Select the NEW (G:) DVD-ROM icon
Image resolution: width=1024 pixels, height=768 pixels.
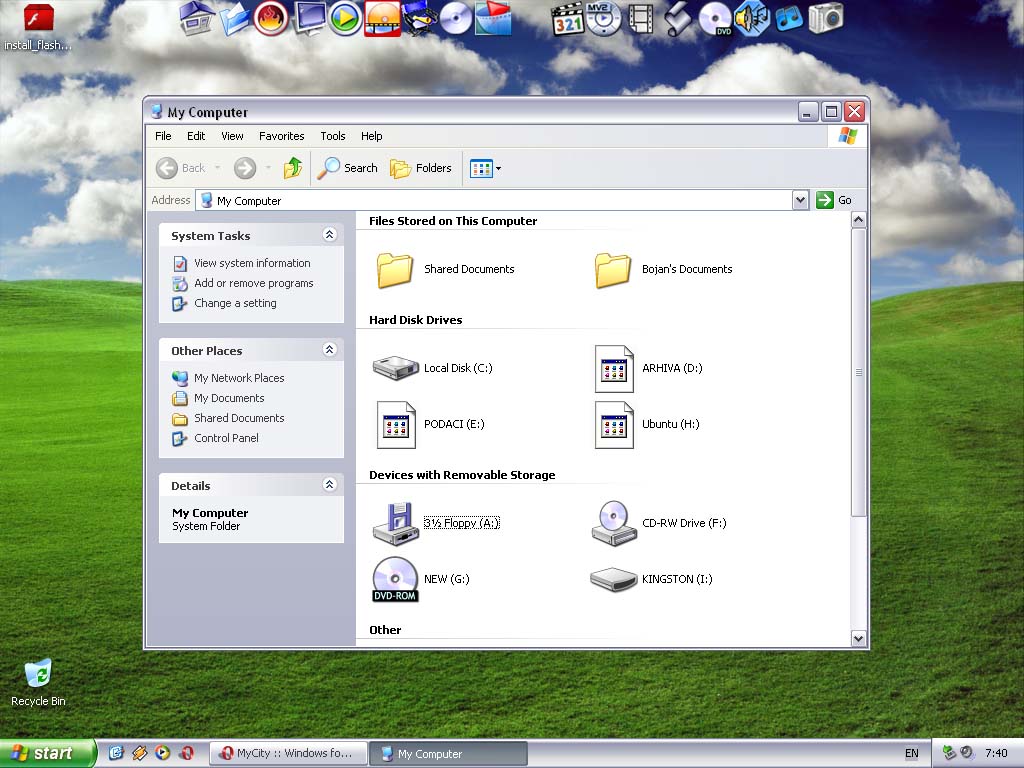pos(395,579)
